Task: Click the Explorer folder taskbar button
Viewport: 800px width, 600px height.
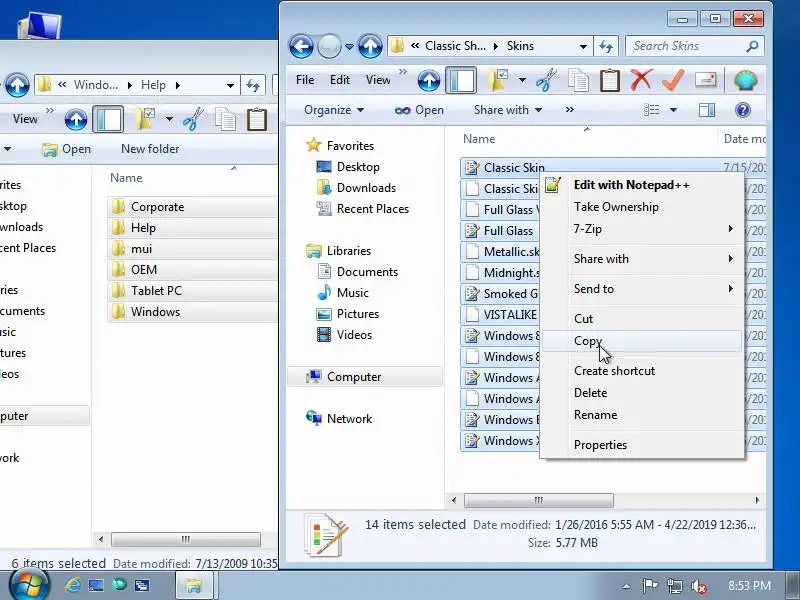Action: [194, 585]
